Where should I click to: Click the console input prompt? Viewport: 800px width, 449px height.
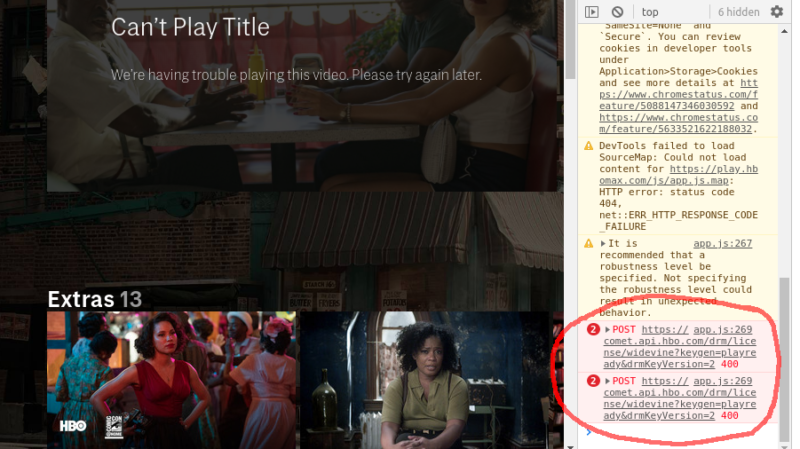(680, 432)
